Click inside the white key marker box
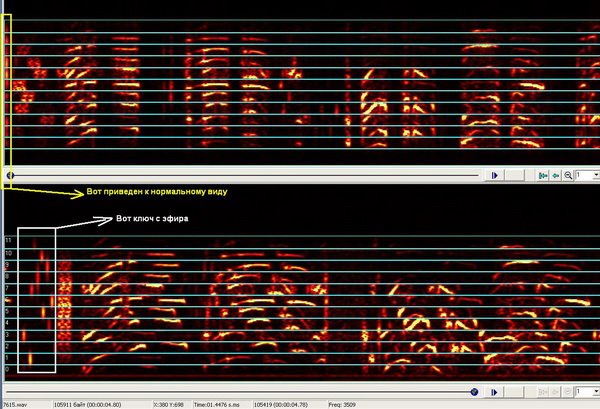 point(37,300)
